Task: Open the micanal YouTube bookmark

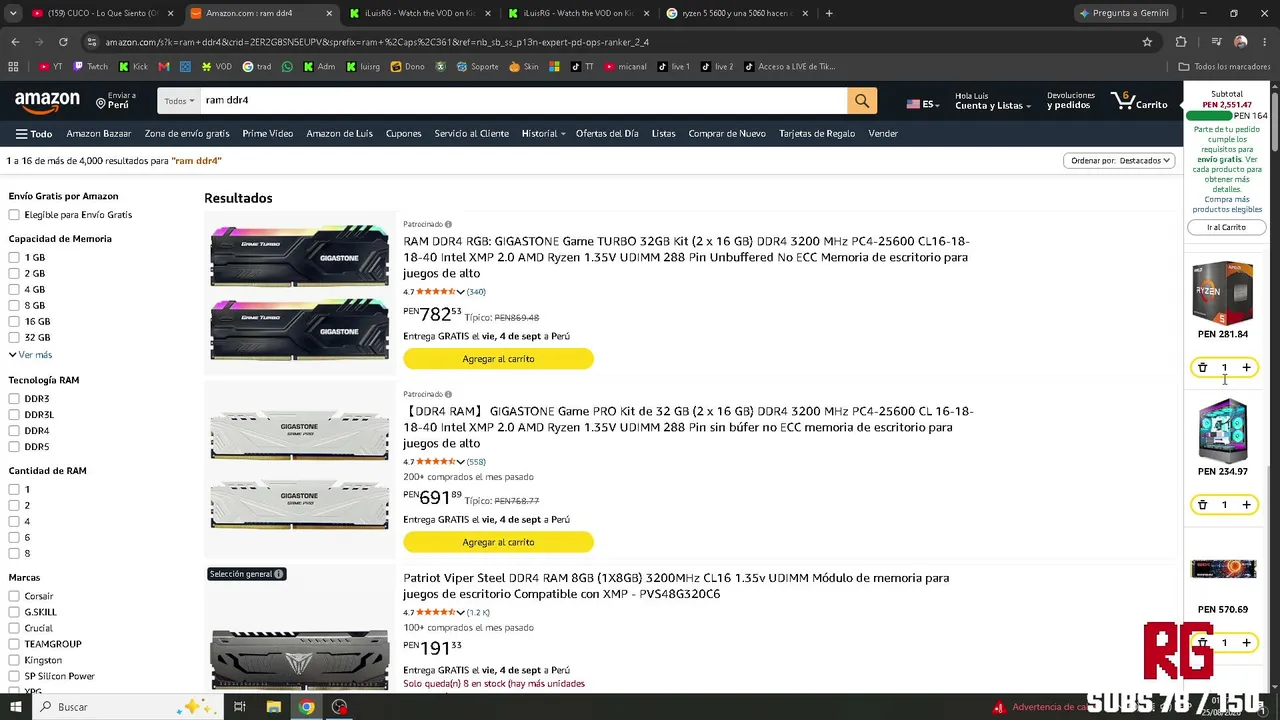Action: point(625,67)
